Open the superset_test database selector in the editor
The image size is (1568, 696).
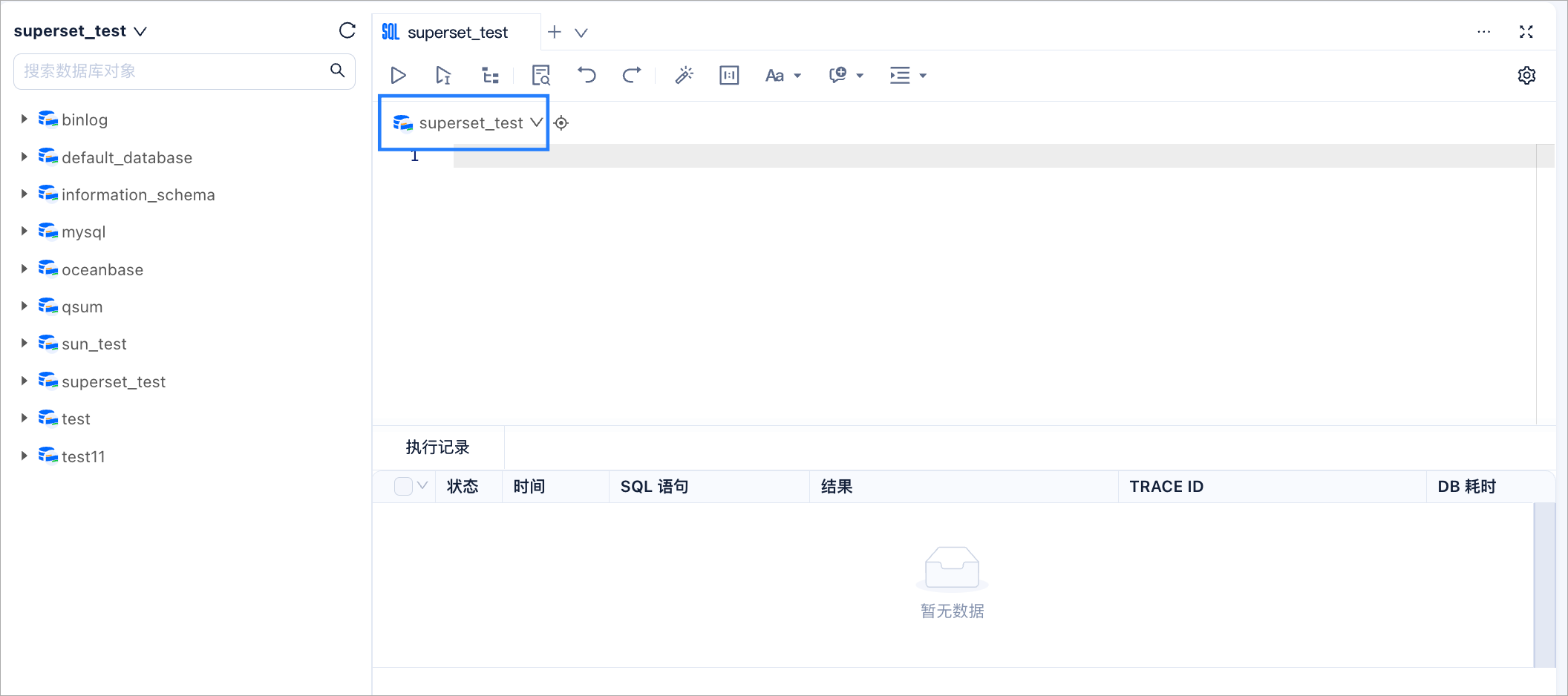tap(468, 123)
